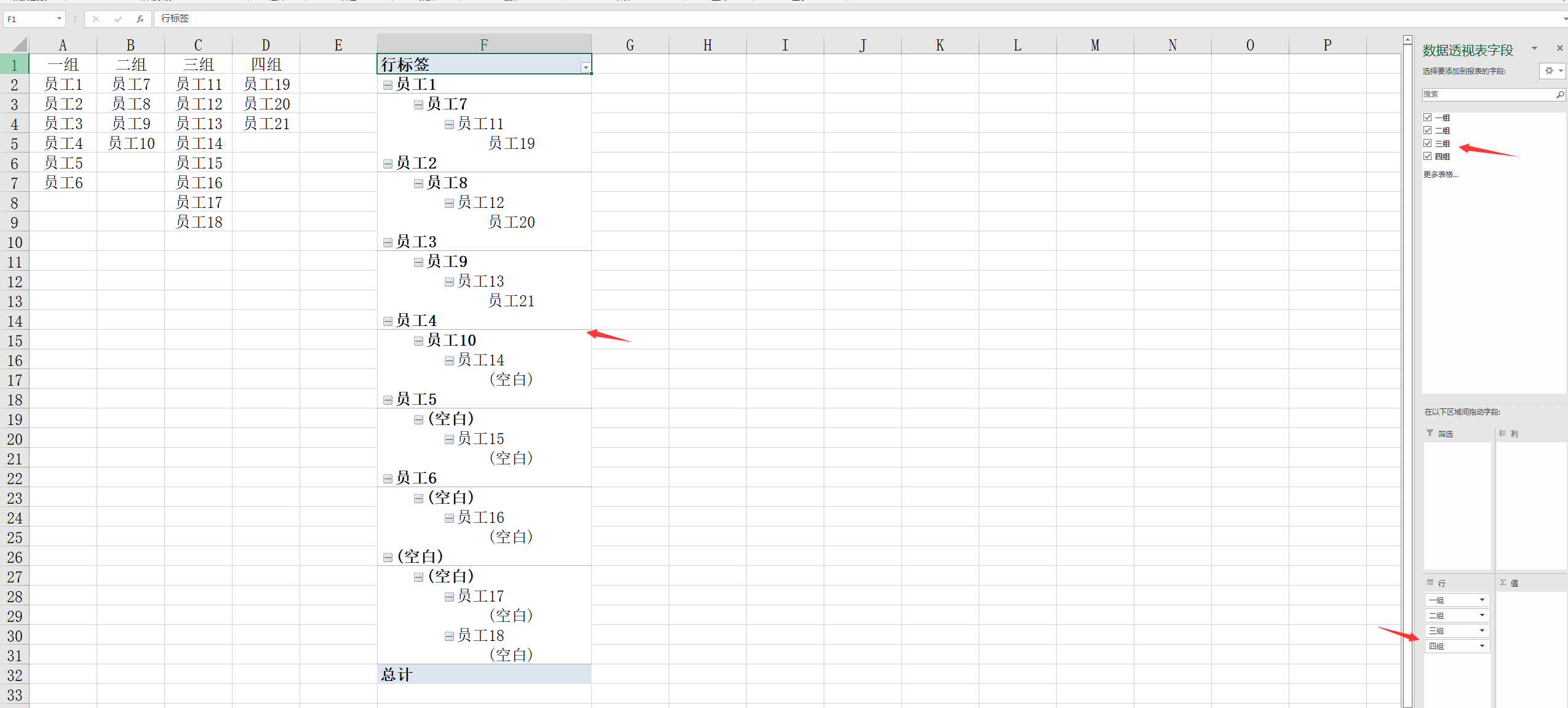Open the pivot field pane gear tools menu

(1551, 71)
